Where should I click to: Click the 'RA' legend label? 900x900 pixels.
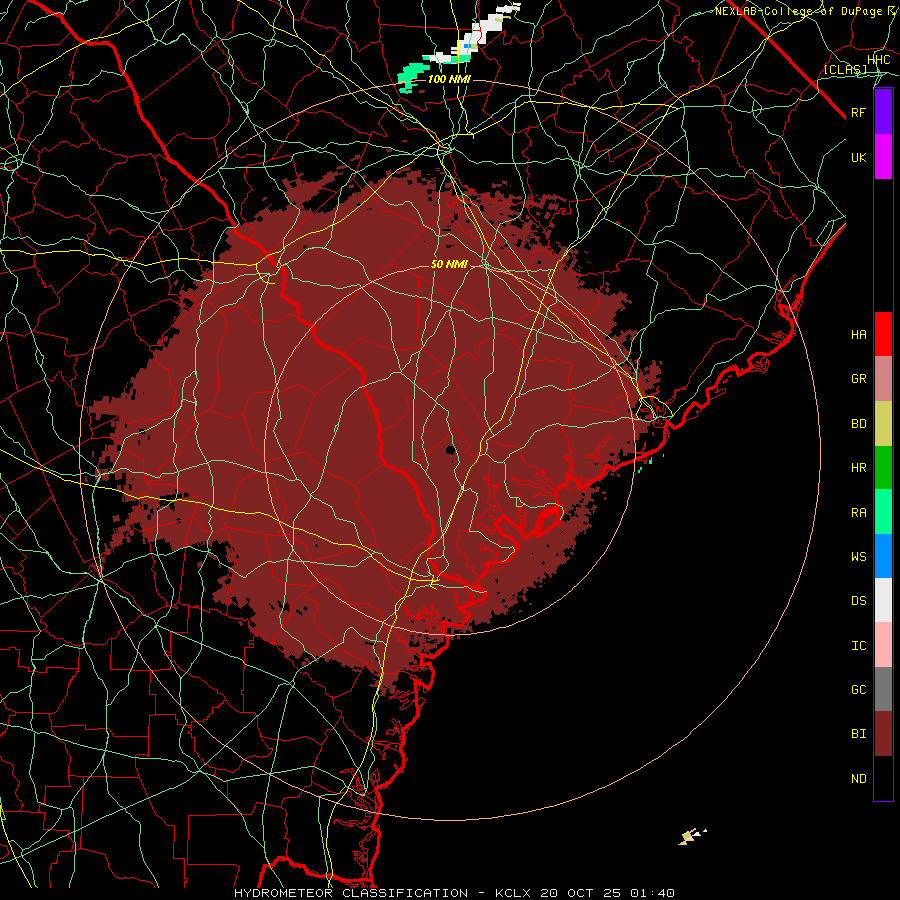tap(858, 513)
